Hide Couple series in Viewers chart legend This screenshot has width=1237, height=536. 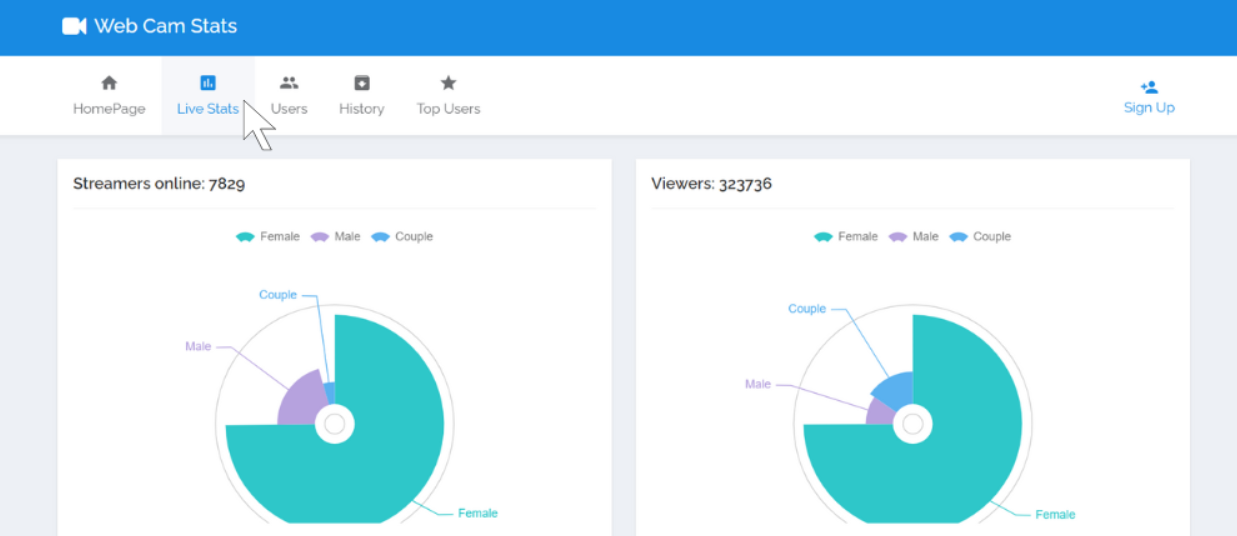pyautogui.click(x=980, y=237)
